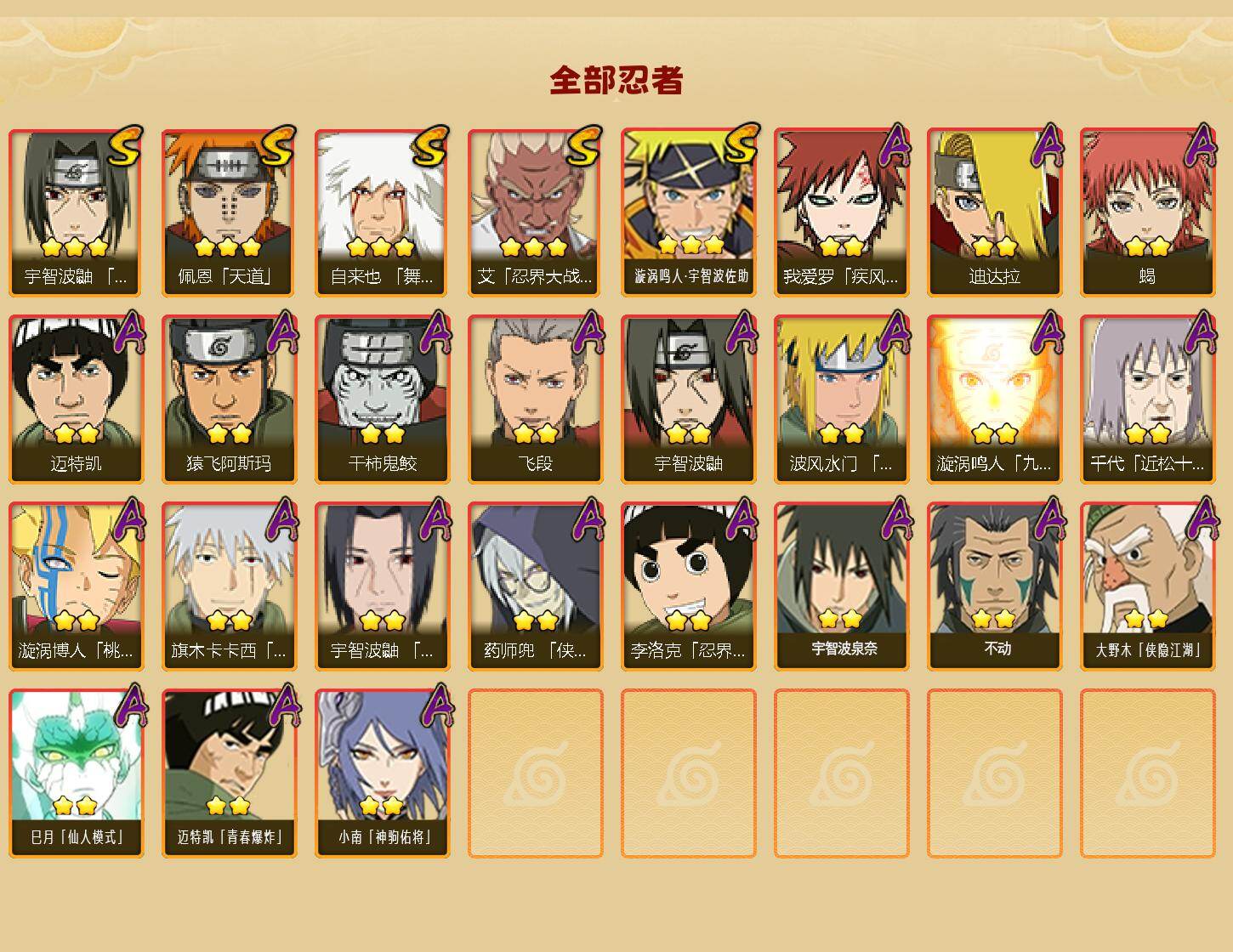This screenshot has width=1233, height=952.
Task: Open the 干柿鬼鲛 ninja card
Action: (382, 399)
